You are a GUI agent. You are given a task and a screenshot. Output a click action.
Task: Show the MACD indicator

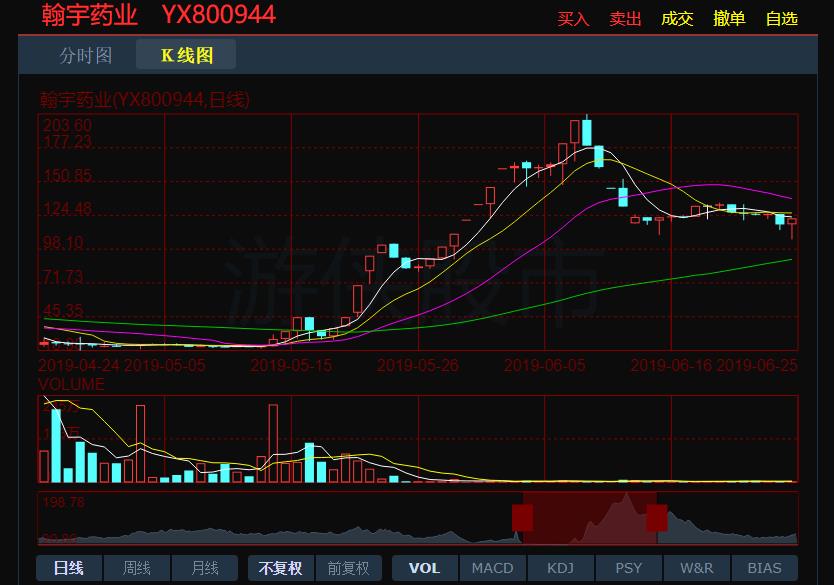click(x=493, y=568)
